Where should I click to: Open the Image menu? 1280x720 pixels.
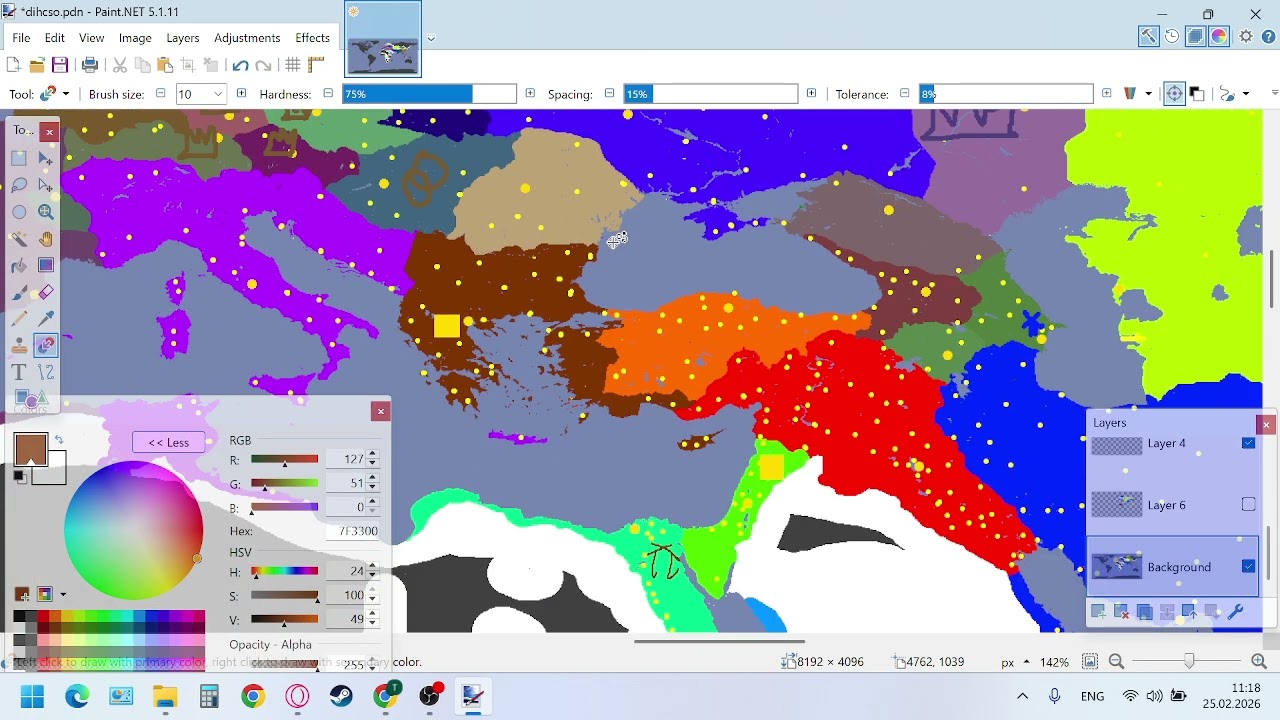[135, 38]
